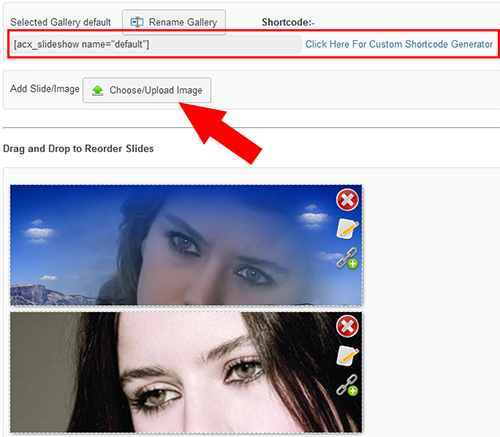Viewport: 500px width, 437px height.
Task: Click the 'Shortcode:-' label
Action: click(288, 22)
